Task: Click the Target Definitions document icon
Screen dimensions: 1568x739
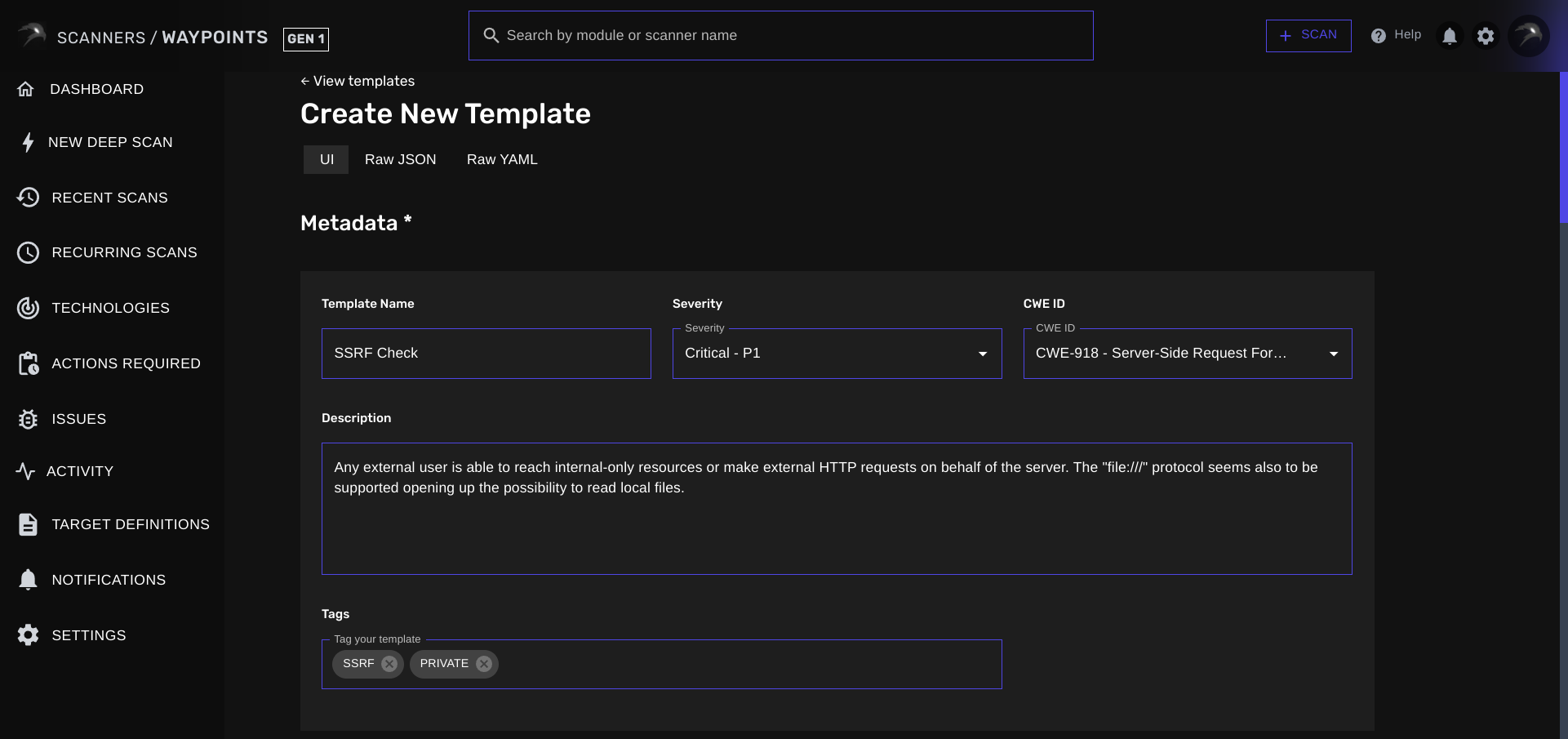Action: coord(29,523)
